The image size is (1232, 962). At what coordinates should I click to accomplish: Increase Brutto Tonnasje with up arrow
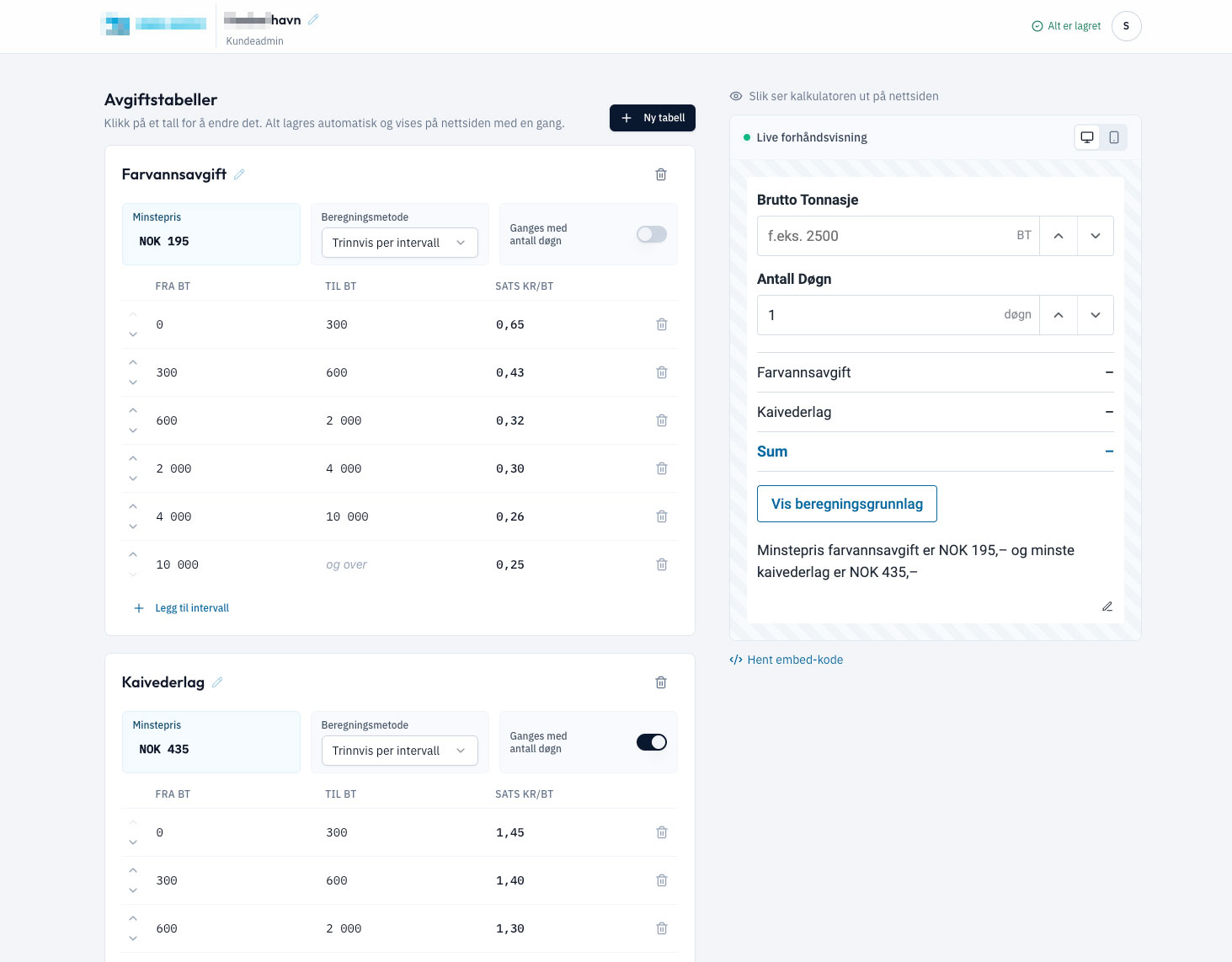[x=1059, y=236]
